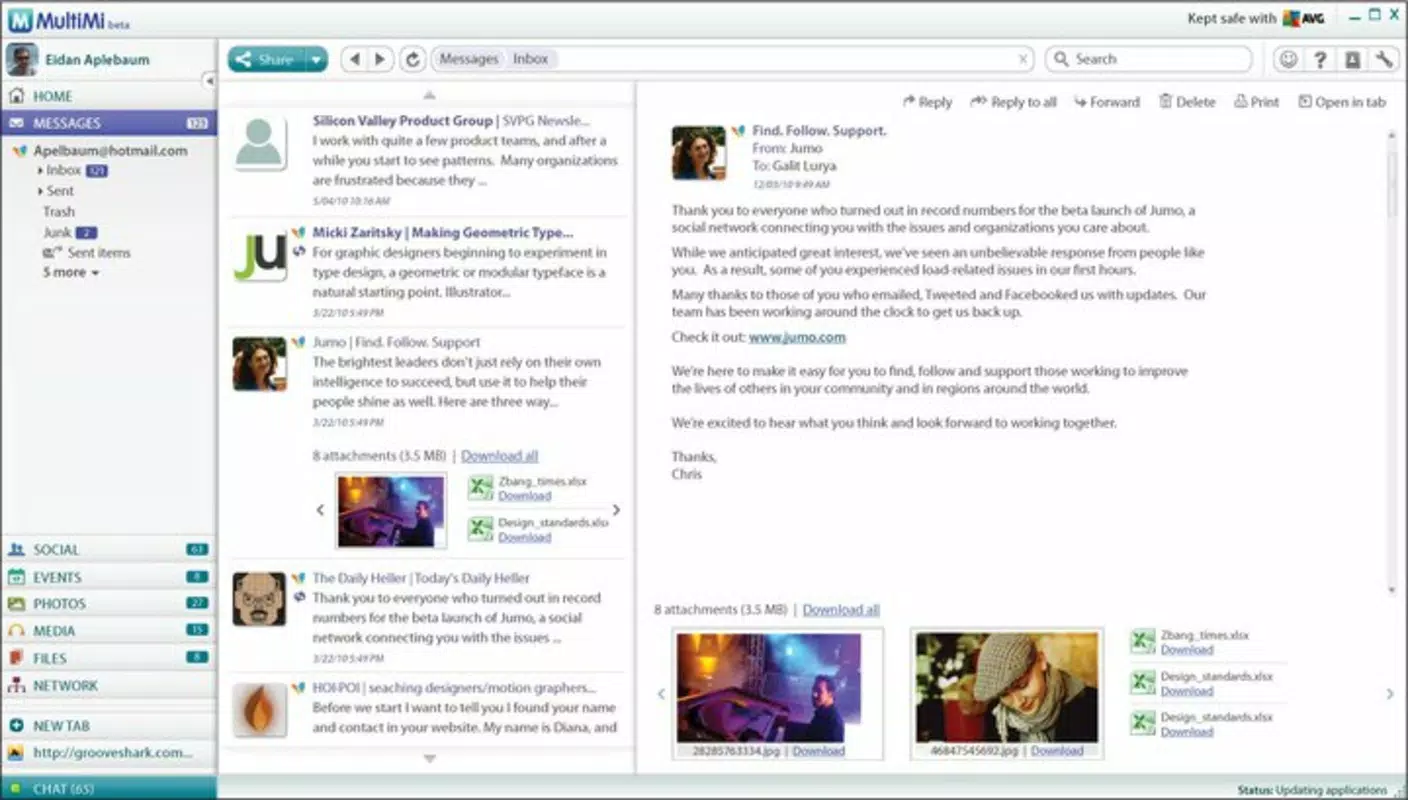Forward the message

click(x=1107, y=102)
